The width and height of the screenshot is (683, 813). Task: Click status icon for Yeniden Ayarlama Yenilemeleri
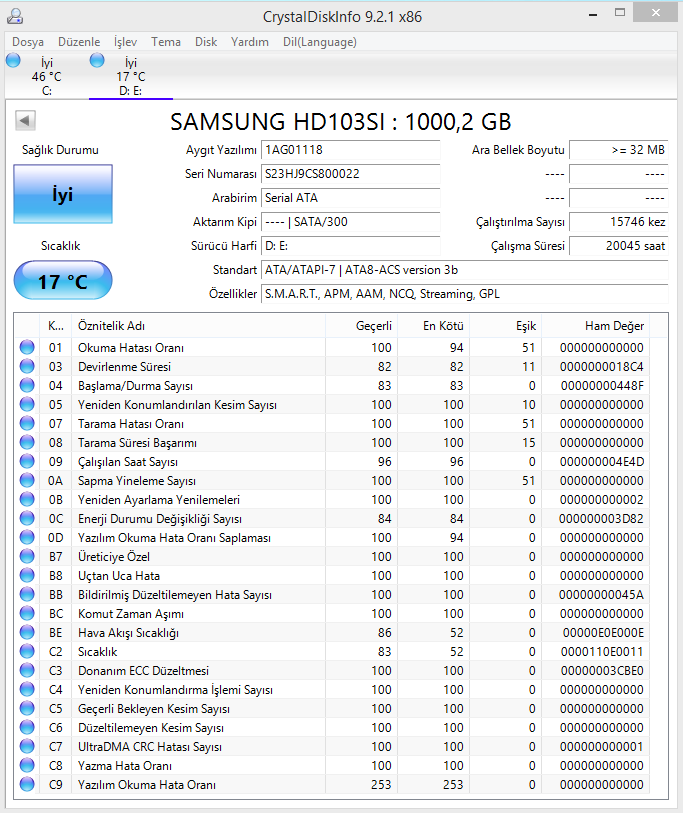[x=27, y=499]
